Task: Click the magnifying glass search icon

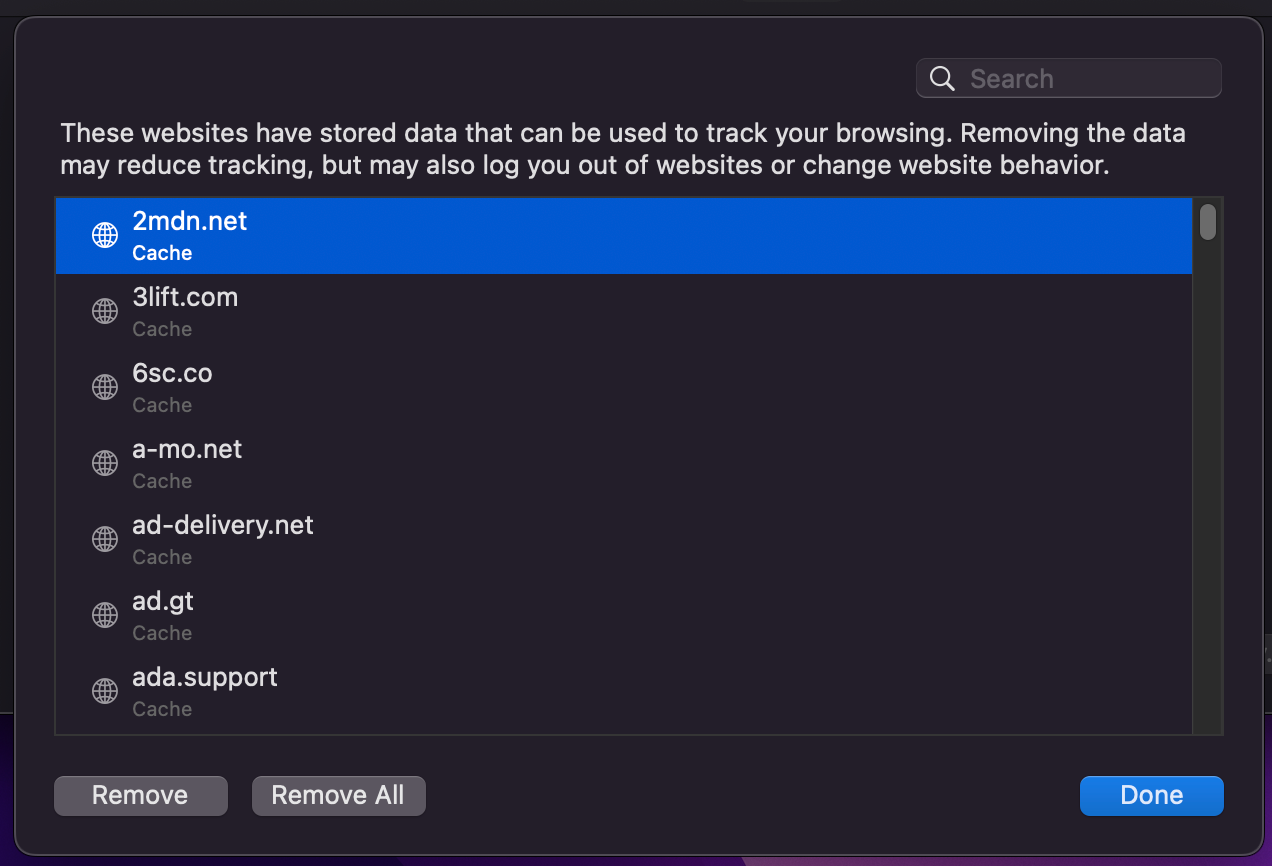Action: click(942, 79)
